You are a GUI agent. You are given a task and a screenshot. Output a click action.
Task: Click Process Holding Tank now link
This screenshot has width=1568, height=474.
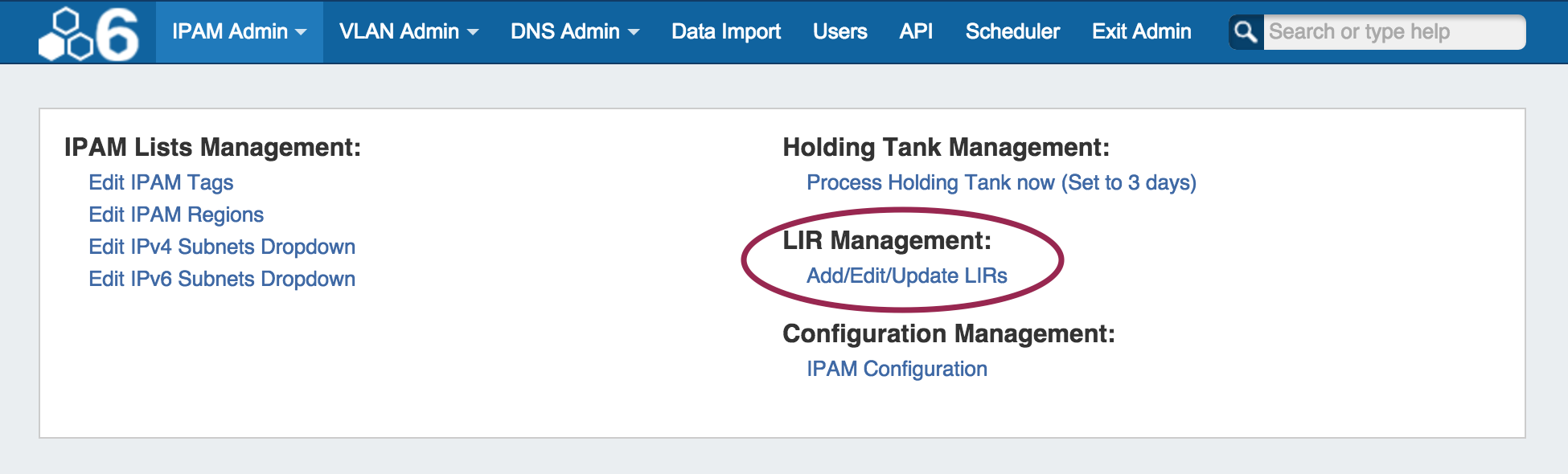pos(1001,182)
